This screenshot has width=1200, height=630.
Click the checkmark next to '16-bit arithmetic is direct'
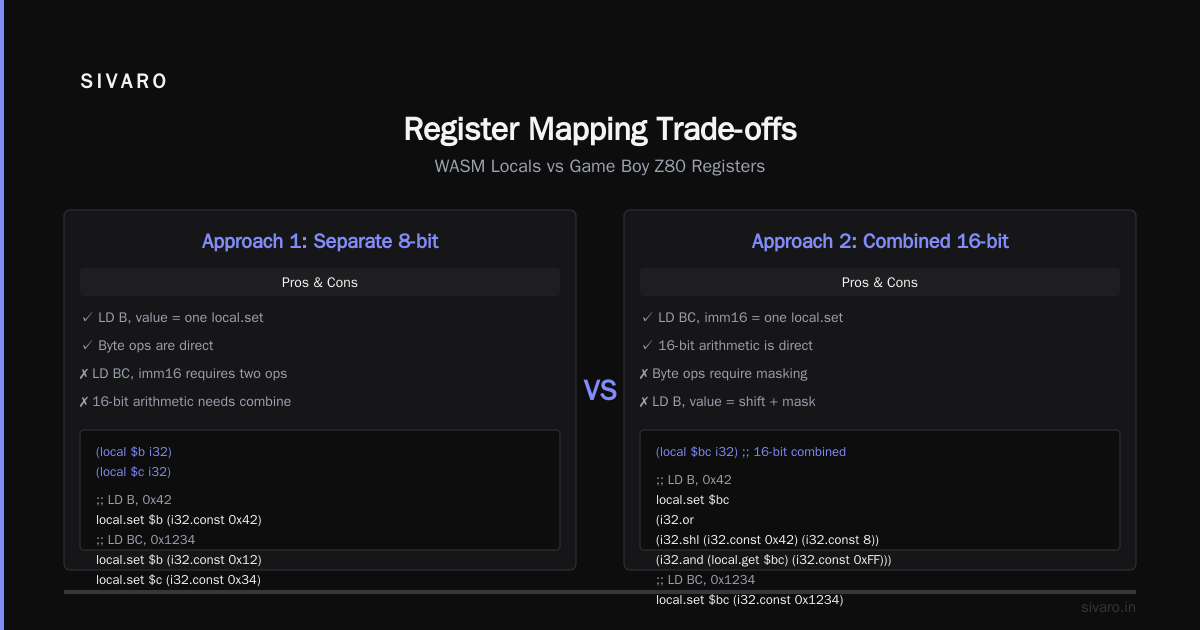[x=646, y=345]
